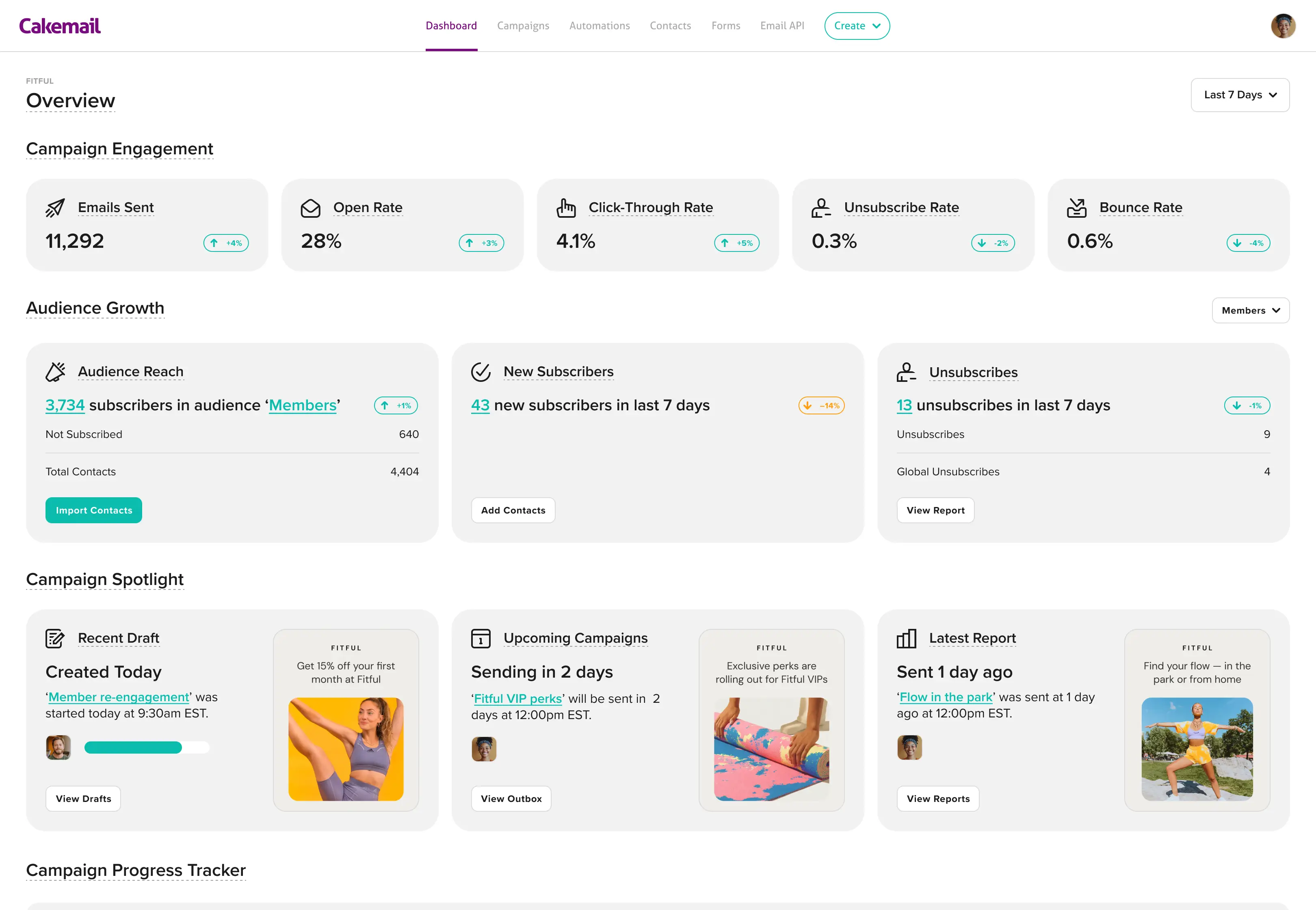
Task: Click the View Outbox button
Action: point(511,798)
